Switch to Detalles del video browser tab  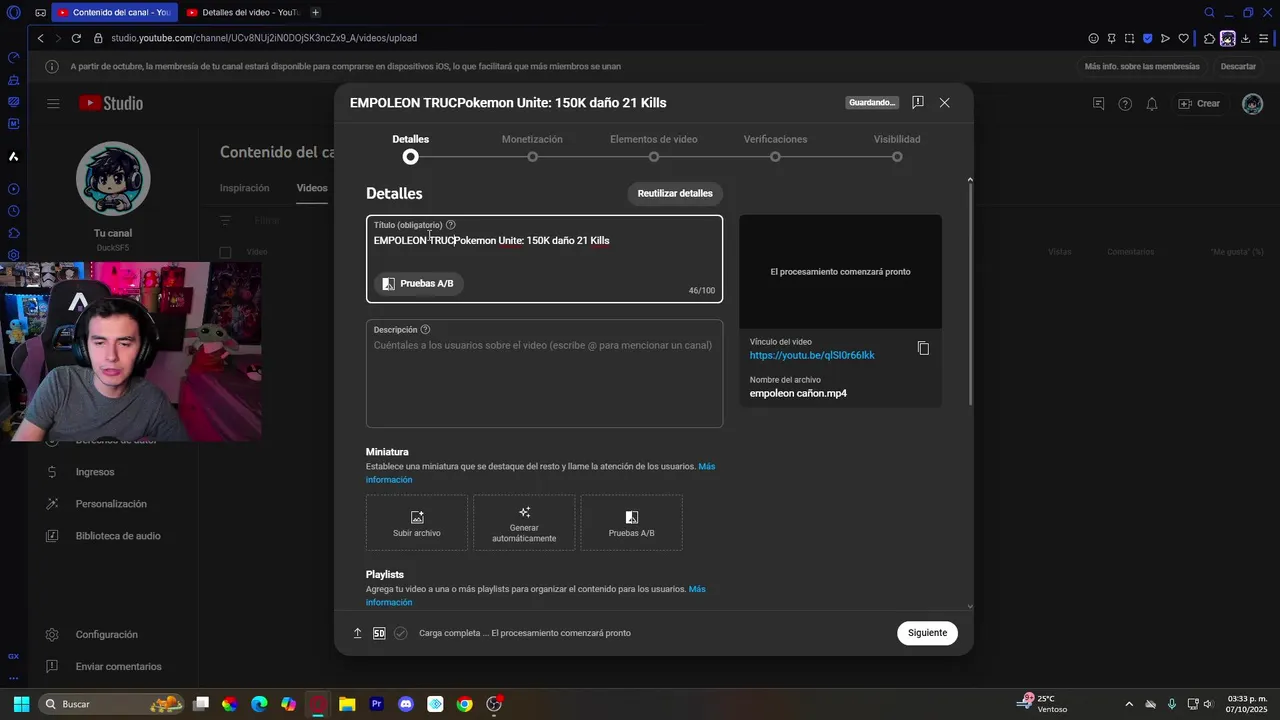[243, 13]
